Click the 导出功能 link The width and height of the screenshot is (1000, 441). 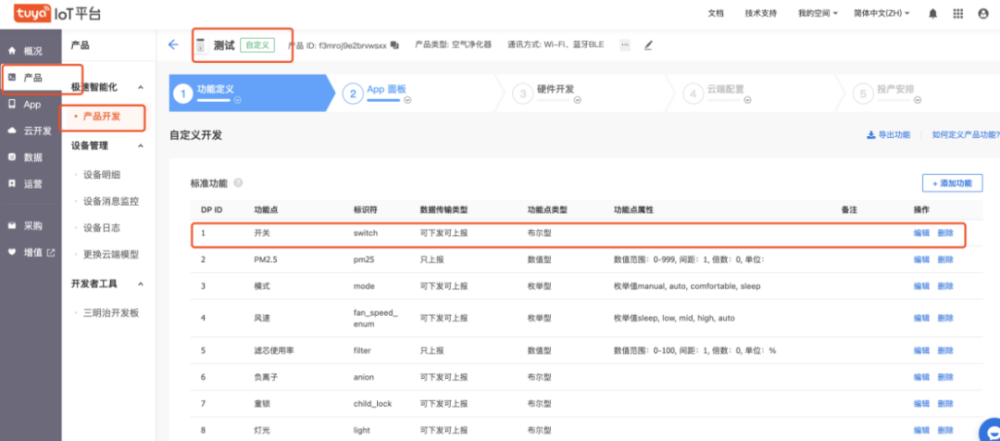(887, 134)
